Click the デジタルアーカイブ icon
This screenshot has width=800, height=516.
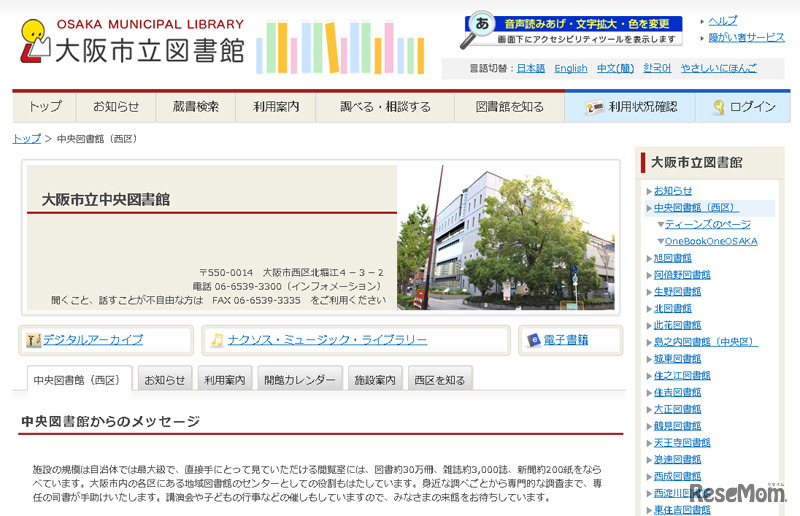point(33,340)
